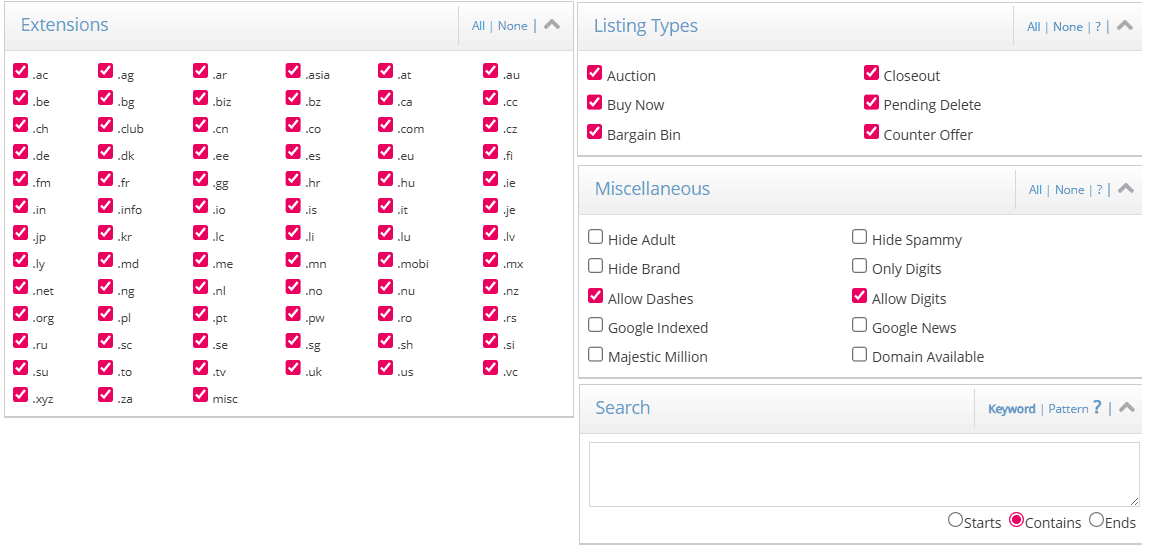Enable Only Digits filter
The height and width of the screenshot is (549, 1151).
[x=860, y=266]
